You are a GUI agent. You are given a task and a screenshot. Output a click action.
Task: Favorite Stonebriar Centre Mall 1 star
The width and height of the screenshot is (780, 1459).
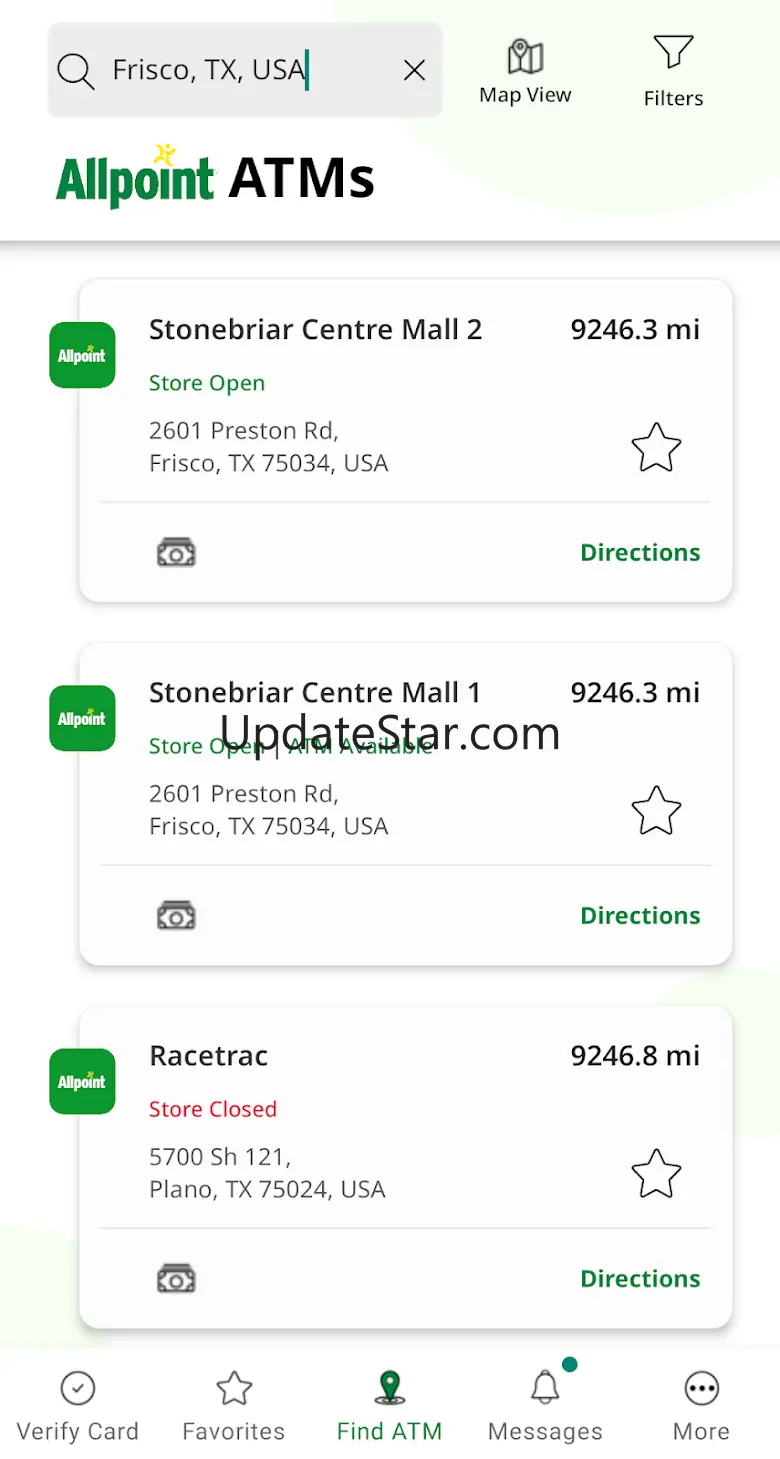click(656, 810)
